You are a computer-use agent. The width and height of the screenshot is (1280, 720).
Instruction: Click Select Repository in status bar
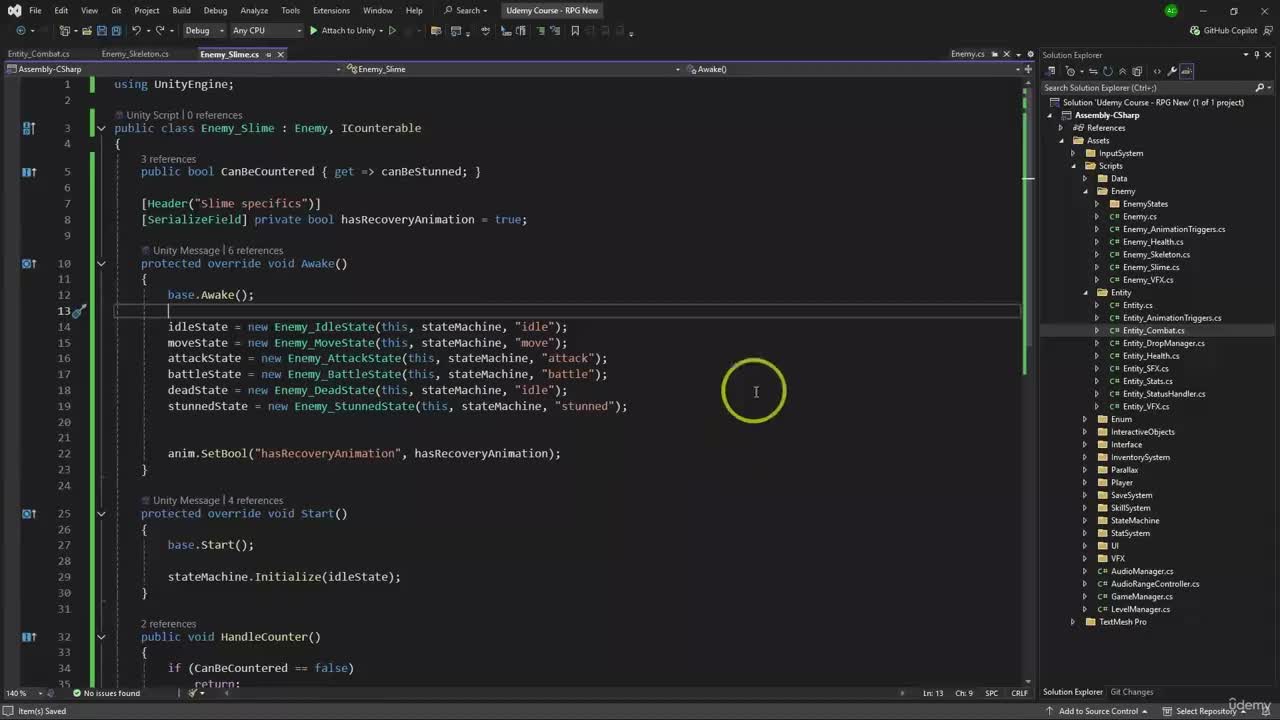tap(1206, 711)
